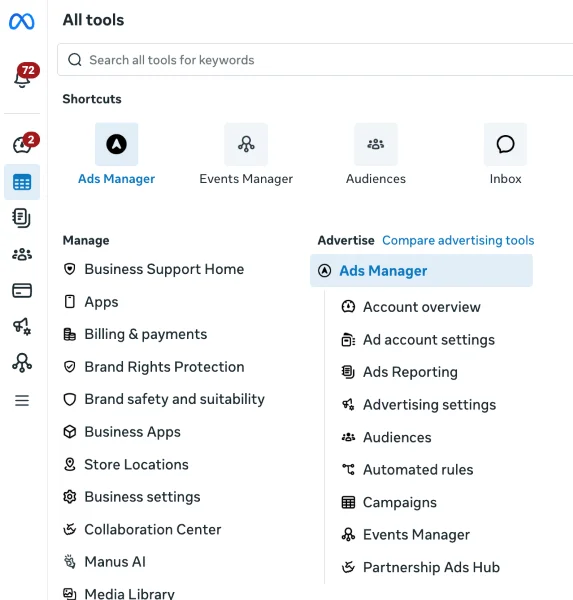This screenshot has width=573, height=600.
Task: Click Manus AI hand icon
Action: 69,562
